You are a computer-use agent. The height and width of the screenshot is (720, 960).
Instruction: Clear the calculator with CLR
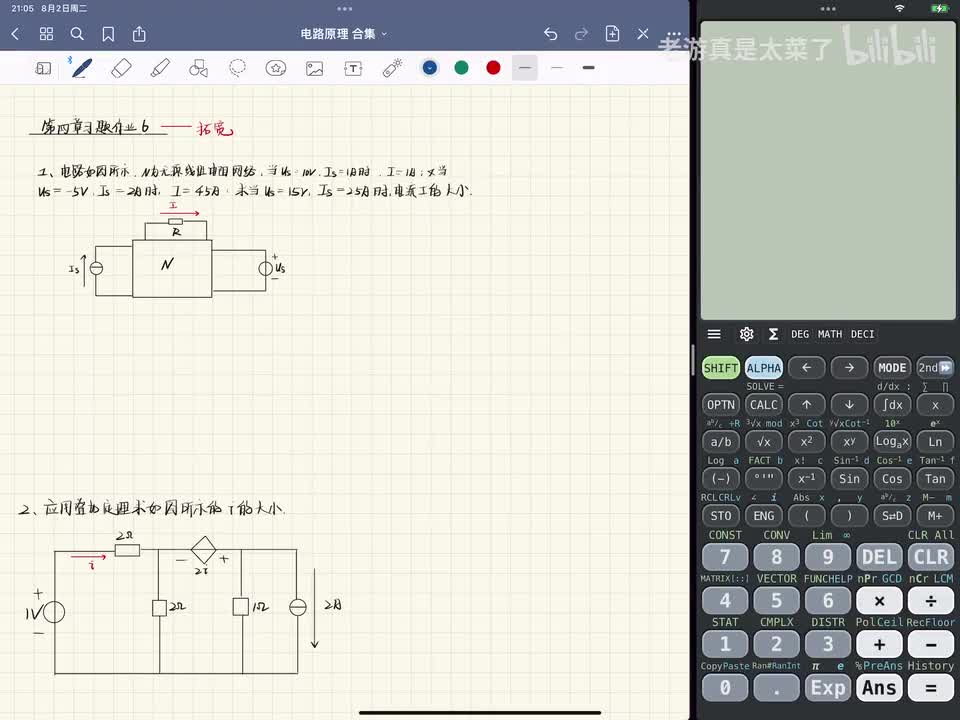point(931,557)
